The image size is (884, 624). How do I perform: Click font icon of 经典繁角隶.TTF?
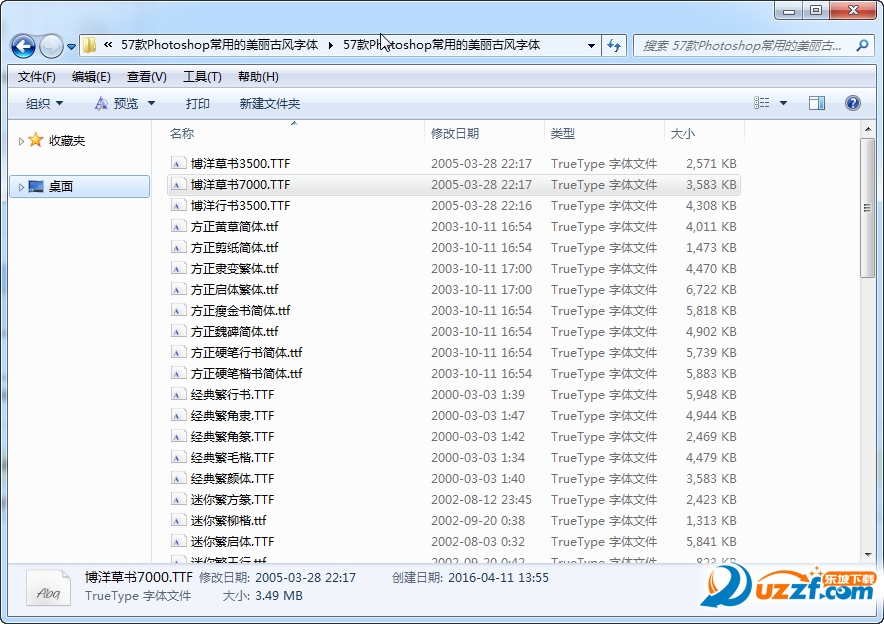[178, 415]
